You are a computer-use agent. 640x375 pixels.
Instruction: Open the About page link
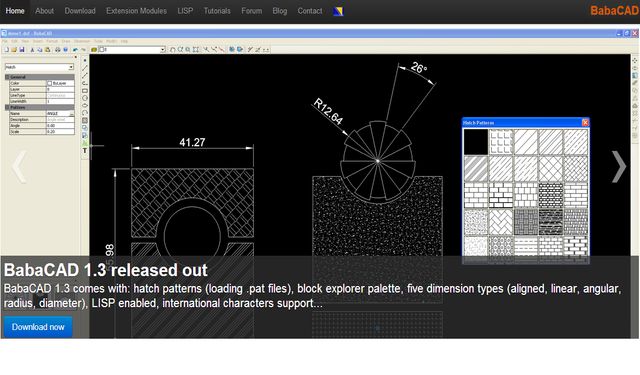44,11
